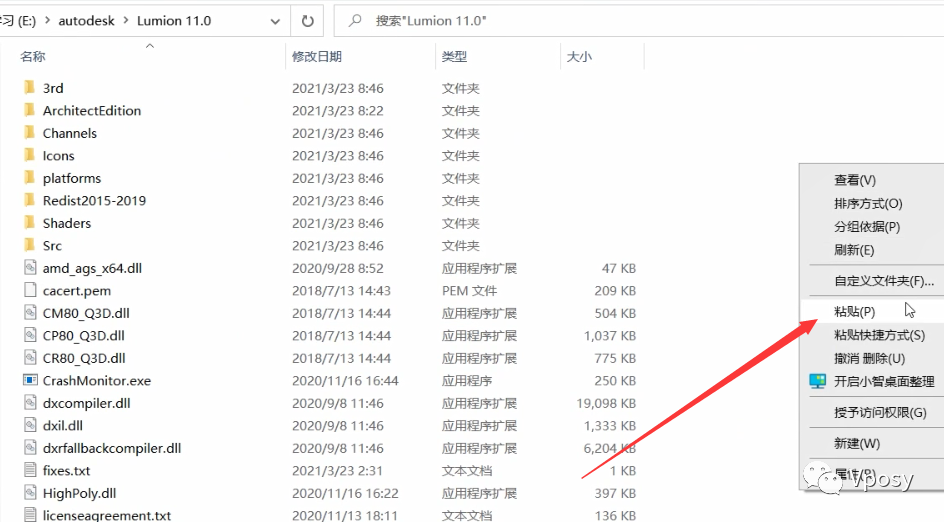Expand the chevron after autodesk breadcrumb
944x522 pixels.
pos(126,20)
